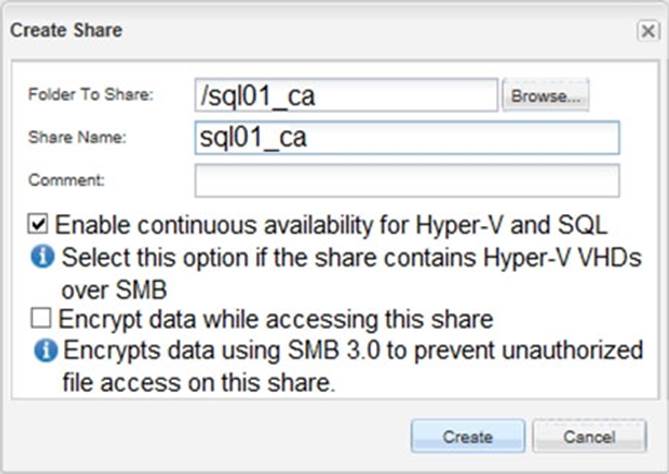Screen dimensions: 669x474
Task: Click into the Share Name text box
Action: (406, 138)
